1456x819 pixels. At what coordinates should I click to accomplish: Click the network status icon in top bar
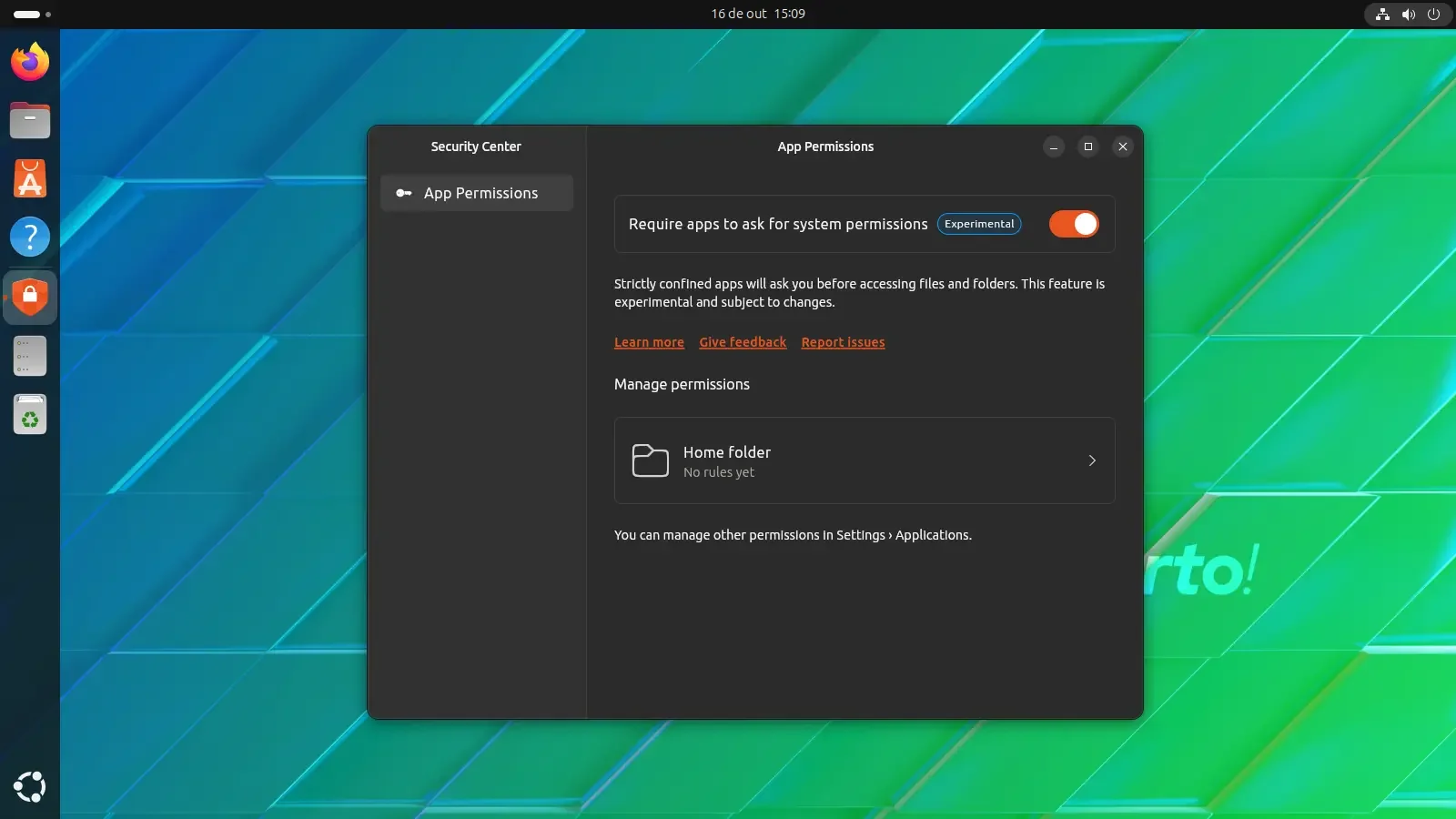[x=1382, y=14]
